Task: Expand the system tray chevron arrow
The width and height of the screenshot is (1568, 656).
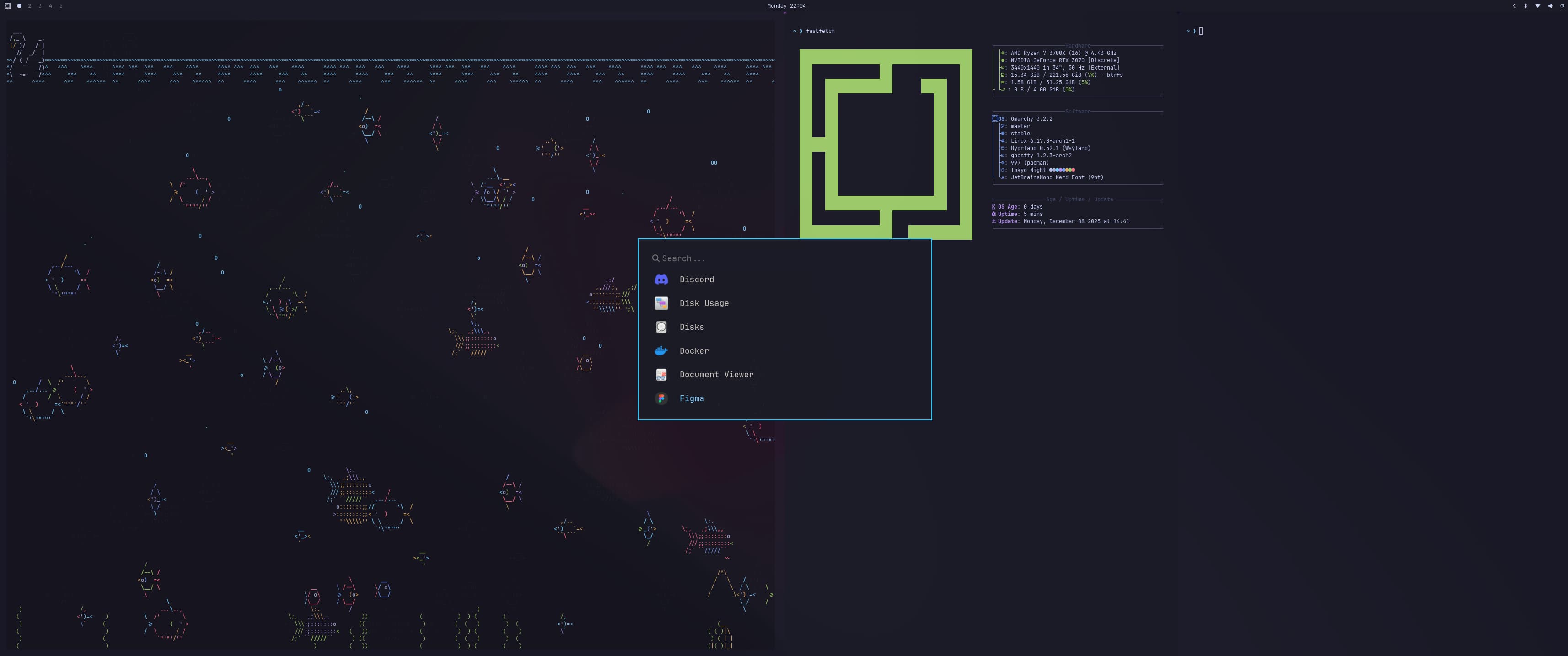Action: (x=1514, y=5)
